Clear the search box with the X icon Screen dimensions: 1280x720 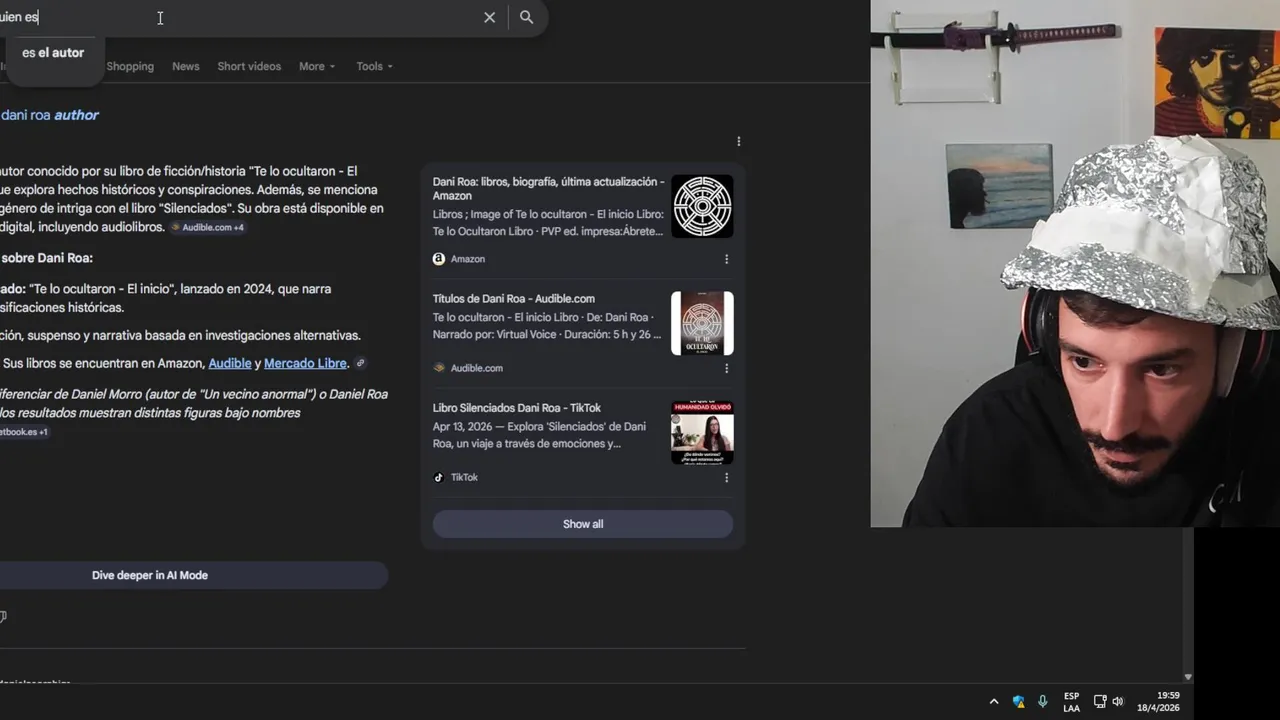(490, 17)
